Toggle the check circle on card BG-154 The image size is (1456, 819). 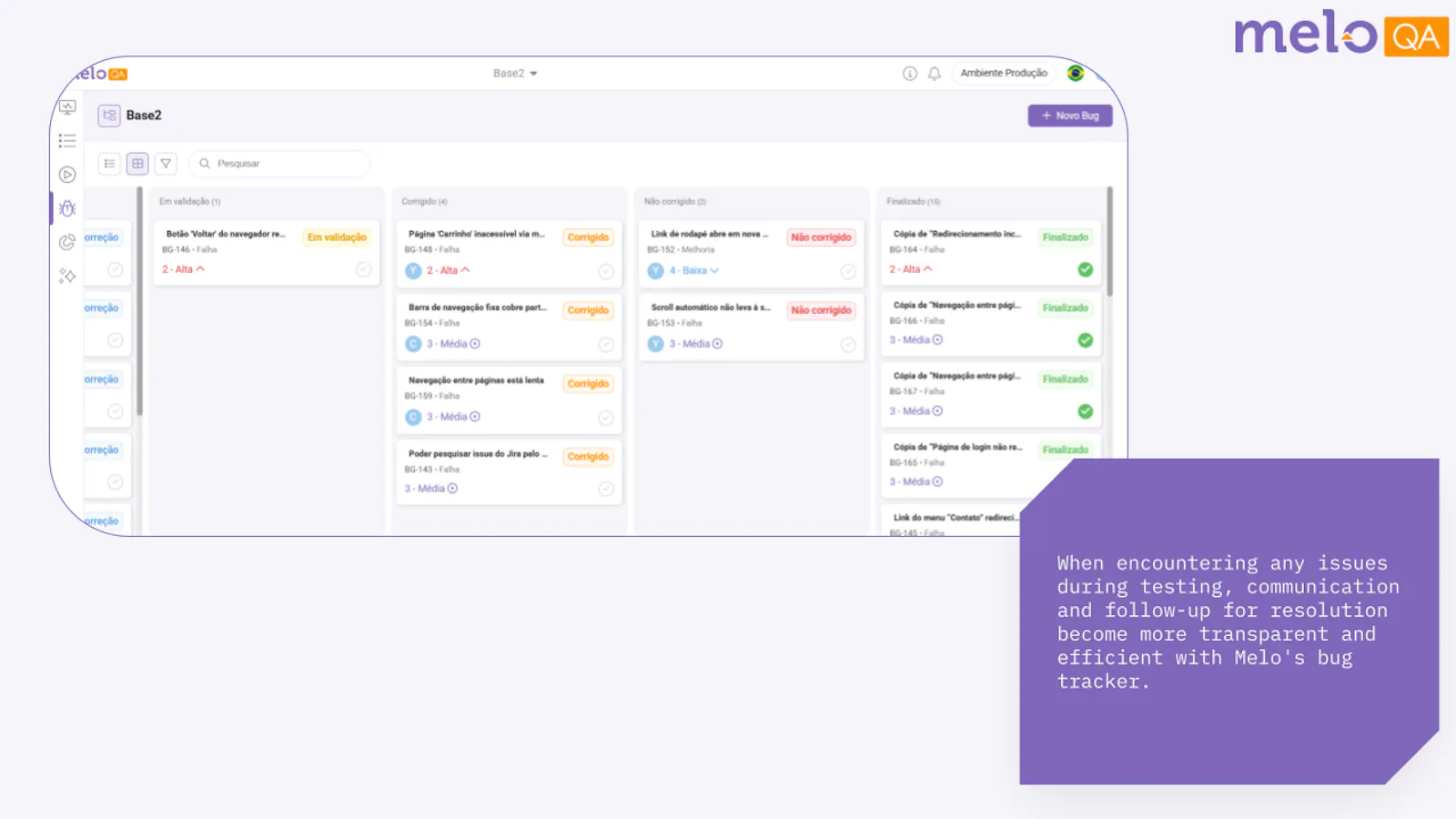point(605,345)
